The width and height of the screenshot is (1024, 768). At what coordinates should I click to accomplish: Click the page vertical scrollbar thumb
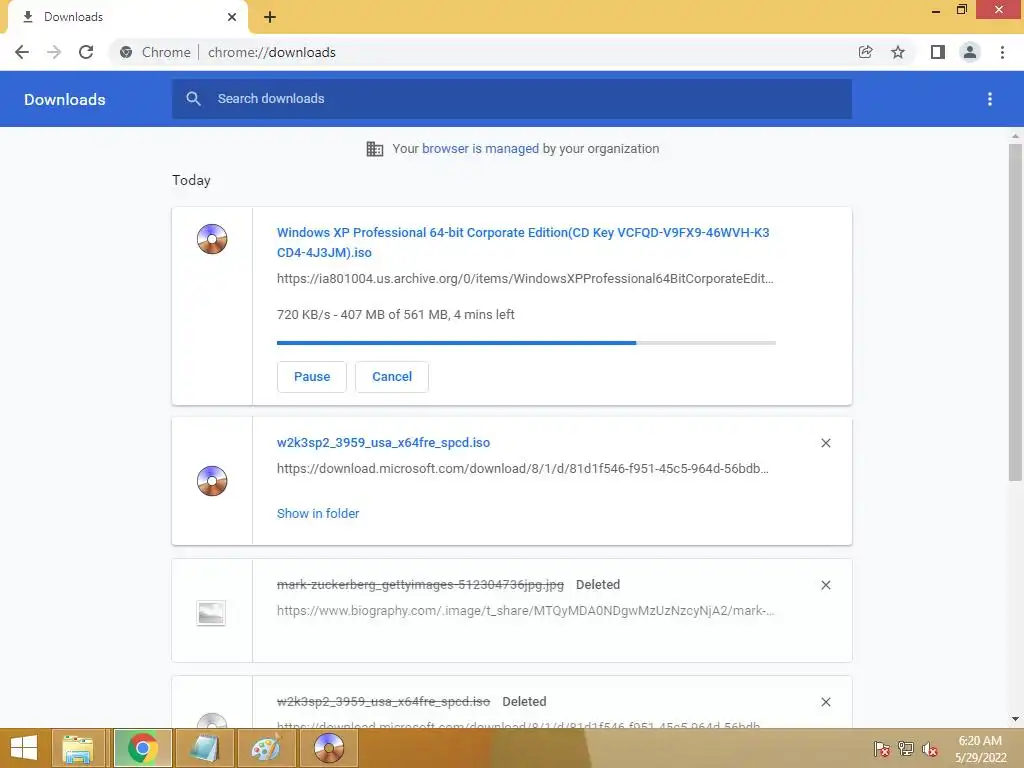1015,312
